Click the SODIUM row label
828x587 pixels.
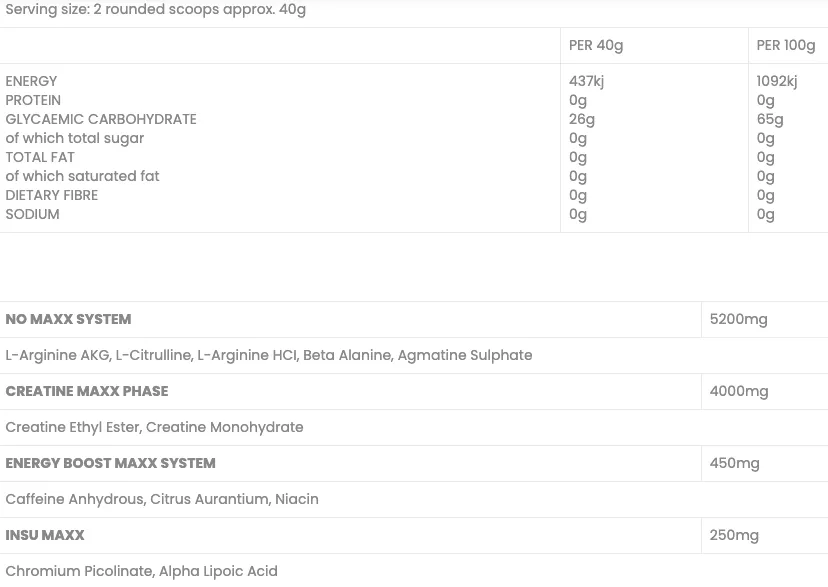click(32, 214)
